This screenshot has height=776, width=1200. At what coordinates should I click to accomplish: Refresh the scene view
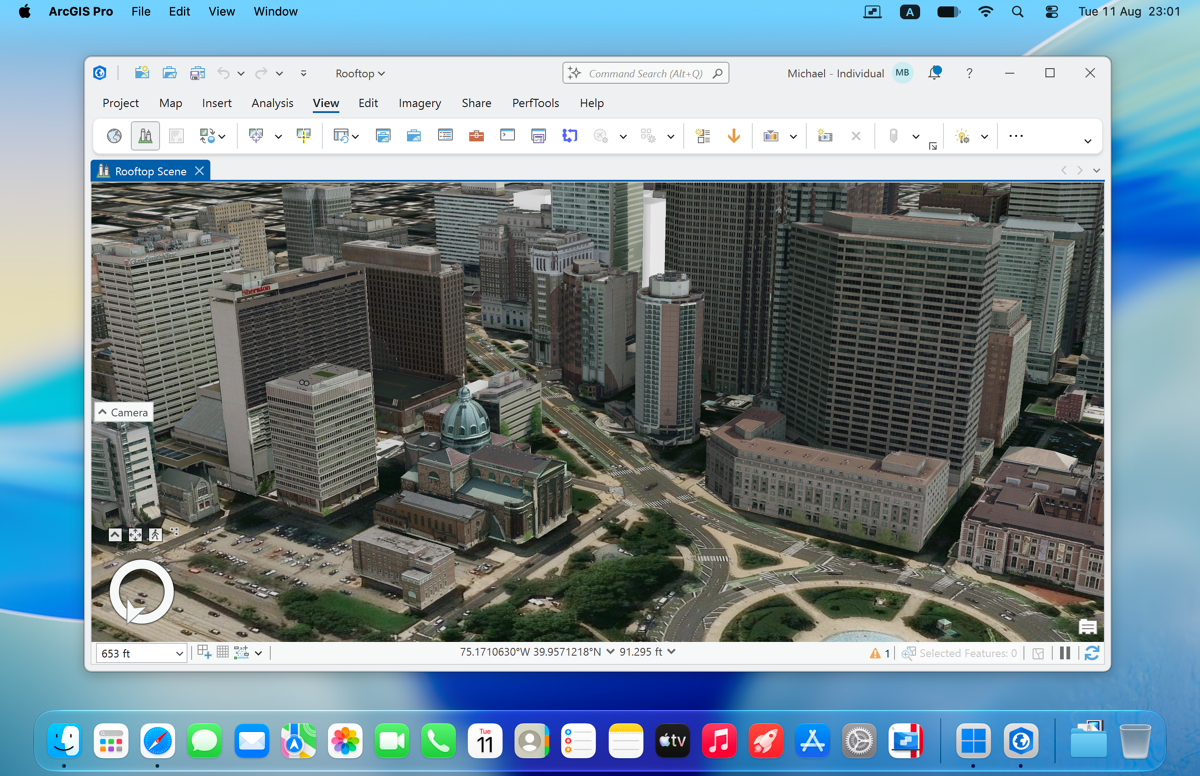[1092, 653]
